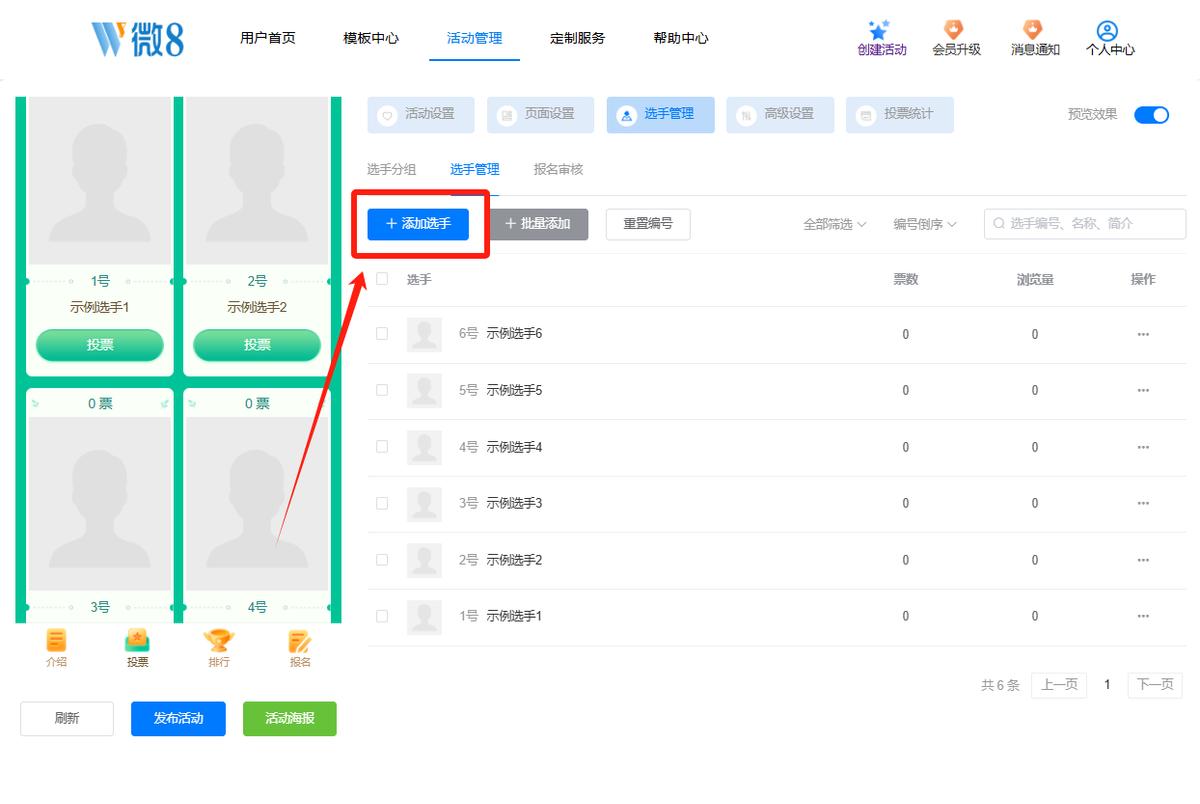Click the 创建活动 star icon
Screen dimensions: 1200x804
click(x=879, y=30)
